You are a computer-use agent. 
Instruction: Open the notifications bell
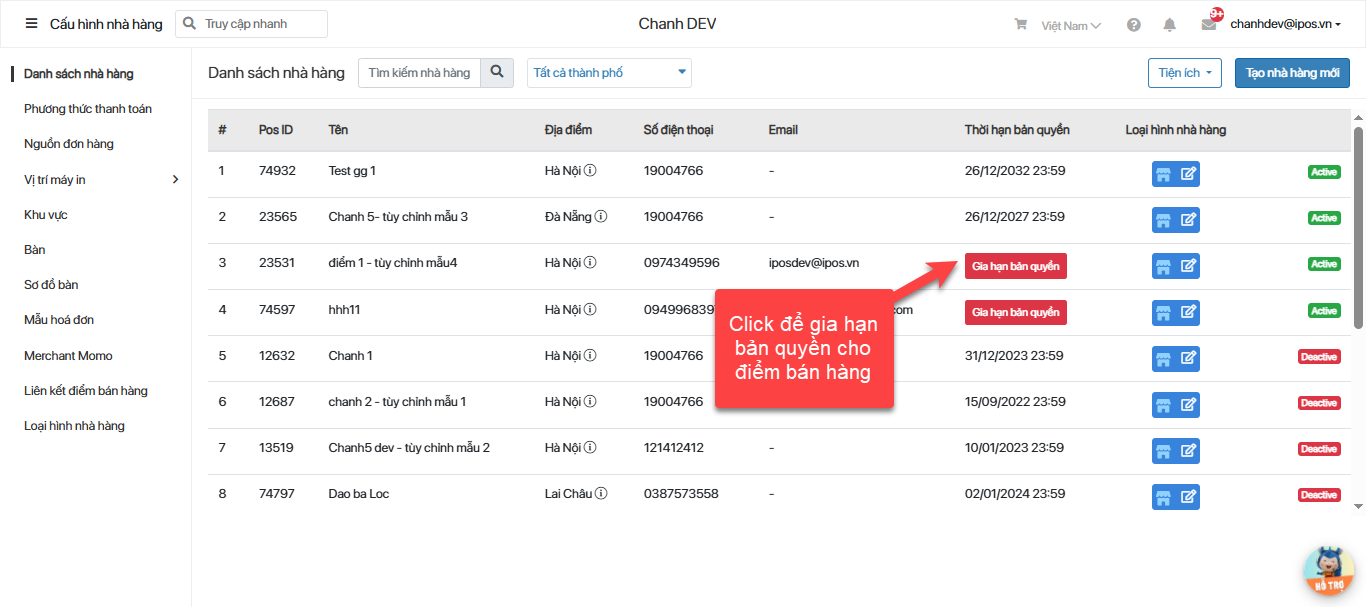1169,25
